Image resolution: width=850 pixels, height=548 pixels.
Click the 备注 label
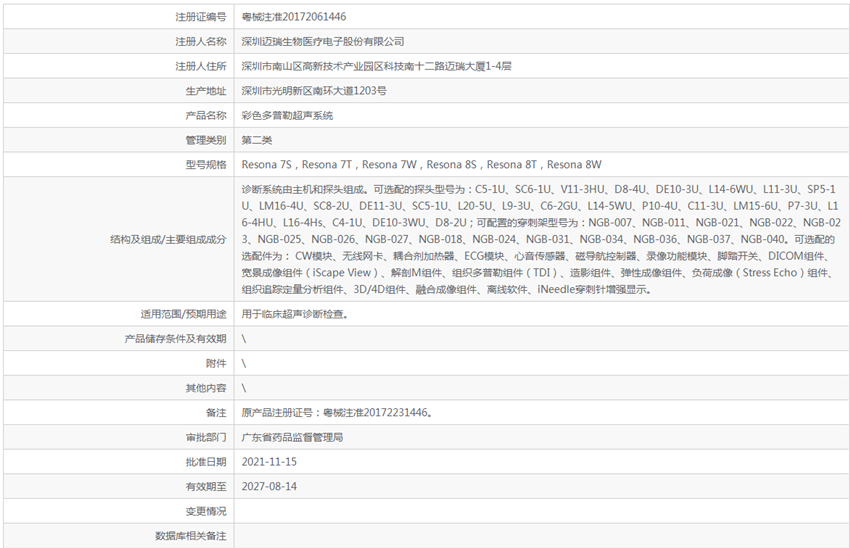tap(216, 413)
